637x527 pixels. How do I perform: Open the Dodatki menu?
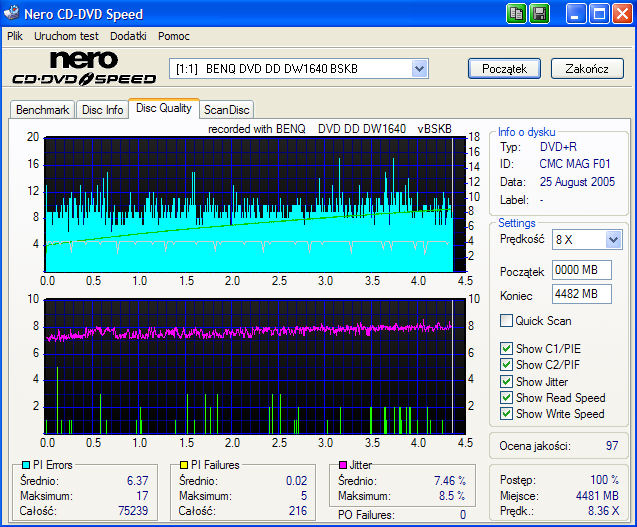(x=128, y=36)
